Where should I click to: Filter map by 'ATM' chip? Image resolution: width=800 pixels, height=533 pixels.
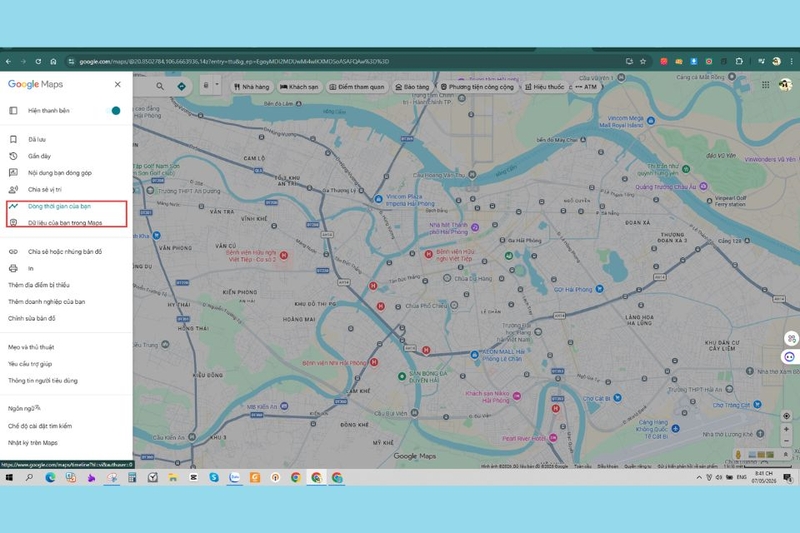coord(586,87)
